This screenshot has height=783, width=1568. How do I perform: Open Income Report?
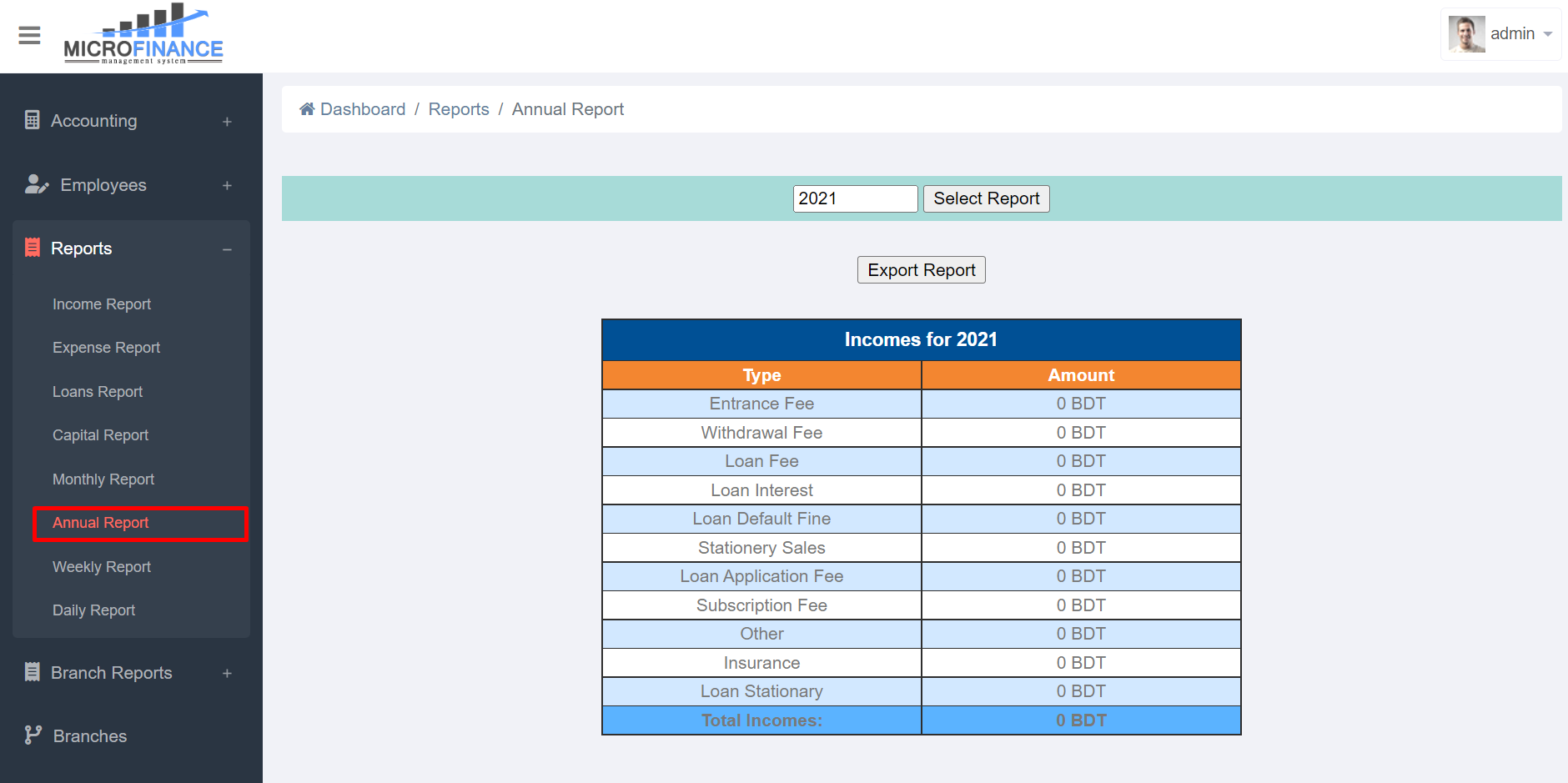102,304
